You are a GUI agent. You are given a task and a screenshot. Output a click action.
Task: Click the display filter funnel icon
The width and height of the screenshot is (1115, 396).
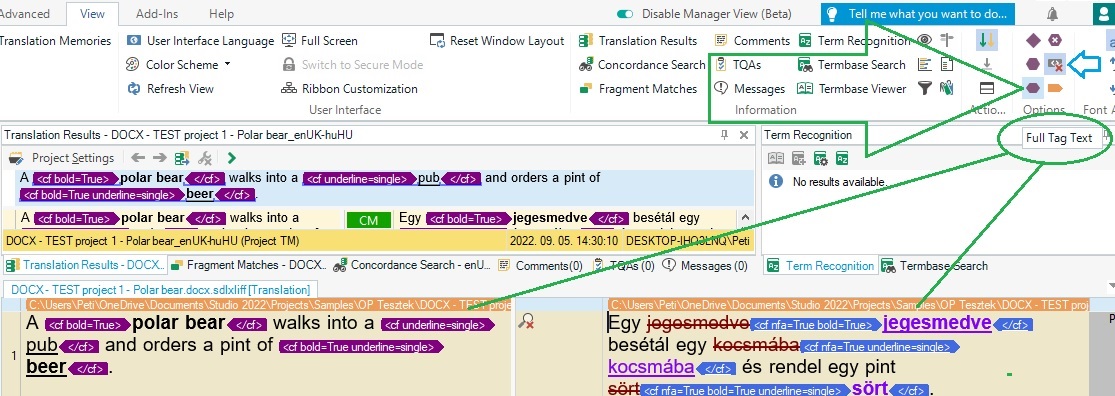click(x=924, y=89)
